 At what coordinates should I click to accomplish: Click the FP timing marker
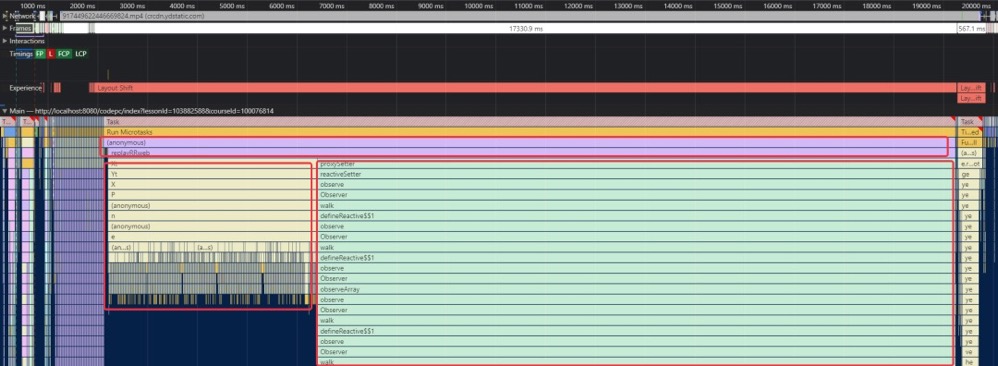[x=40, y=54]
